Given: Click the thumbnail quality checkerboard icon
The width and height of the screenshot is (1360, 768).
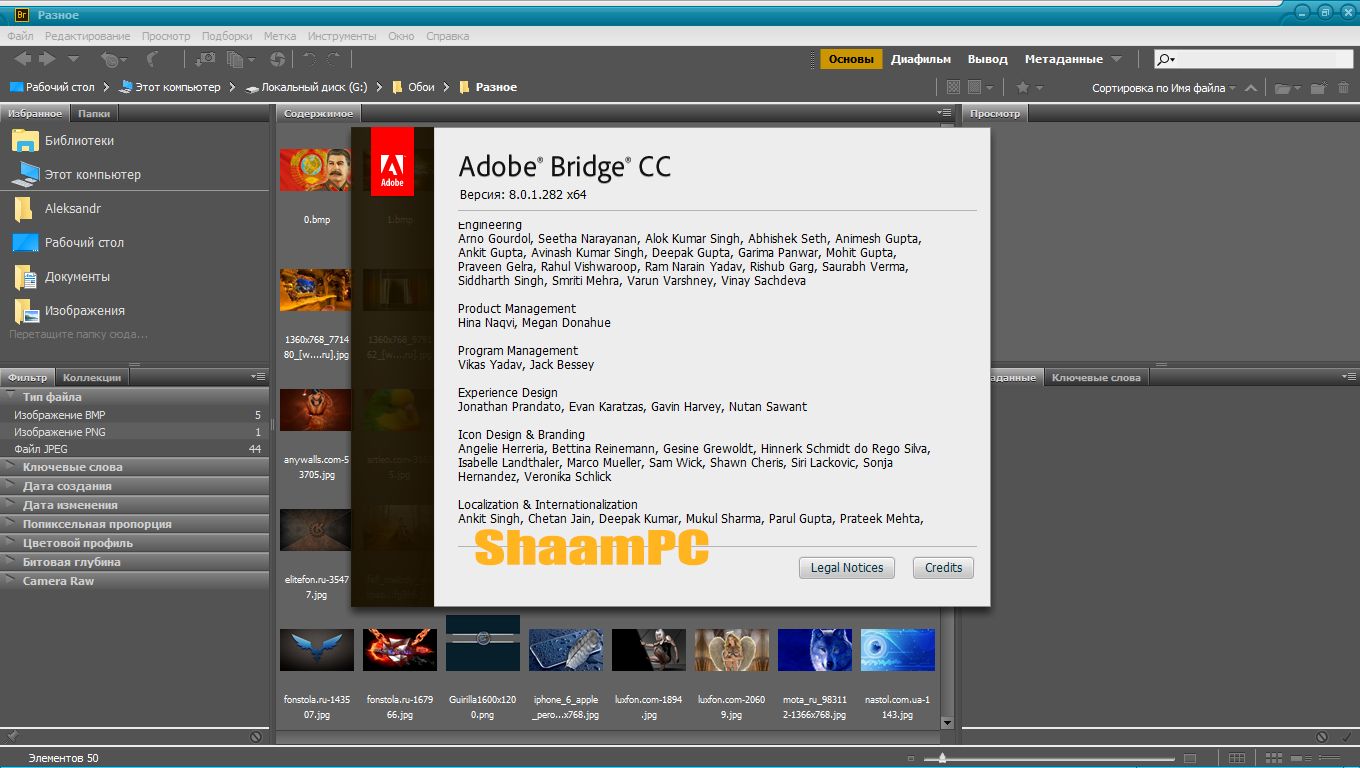Looking at the screenshot, I should tap(953, 87).
